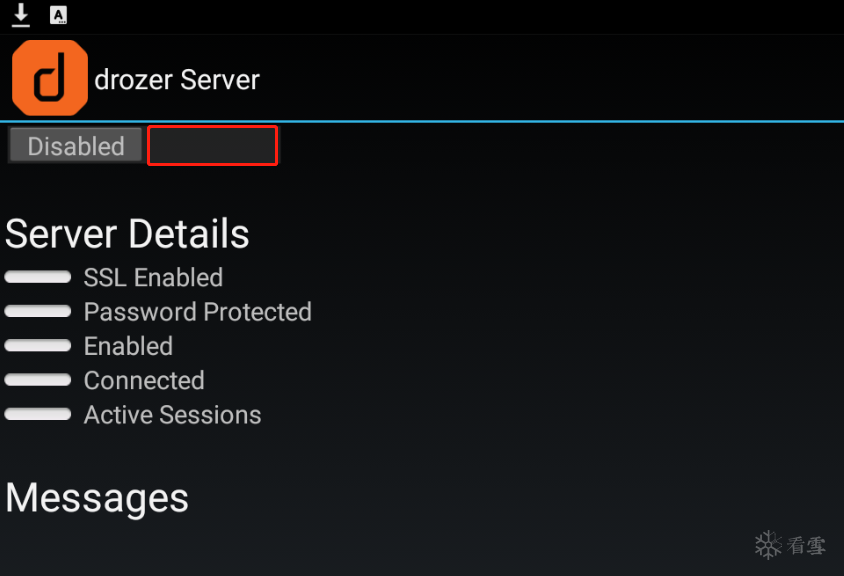Tap the download notification icon
844x576 pixels.
pyautogui.click(x=21, y=15)
